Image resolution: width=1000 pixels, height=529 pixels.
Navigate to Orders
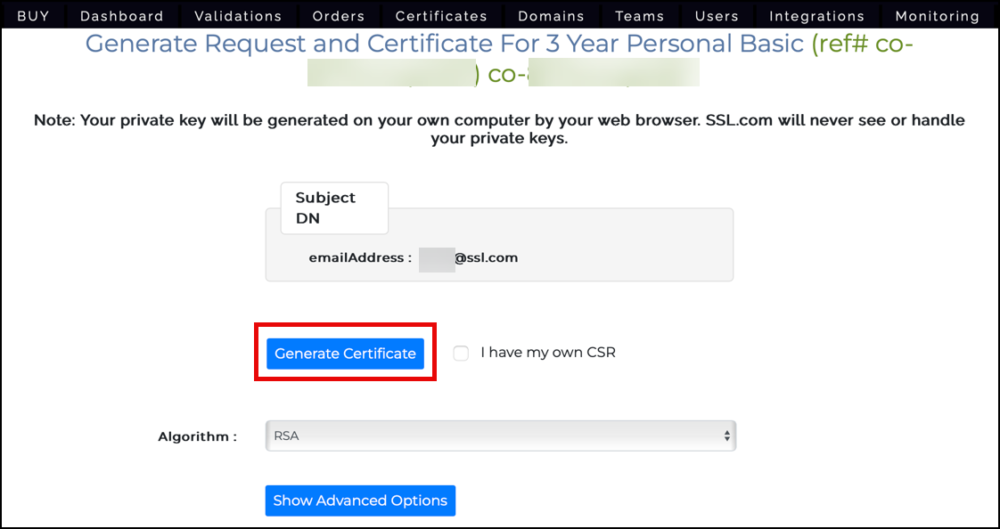click(x=338, y=16)
